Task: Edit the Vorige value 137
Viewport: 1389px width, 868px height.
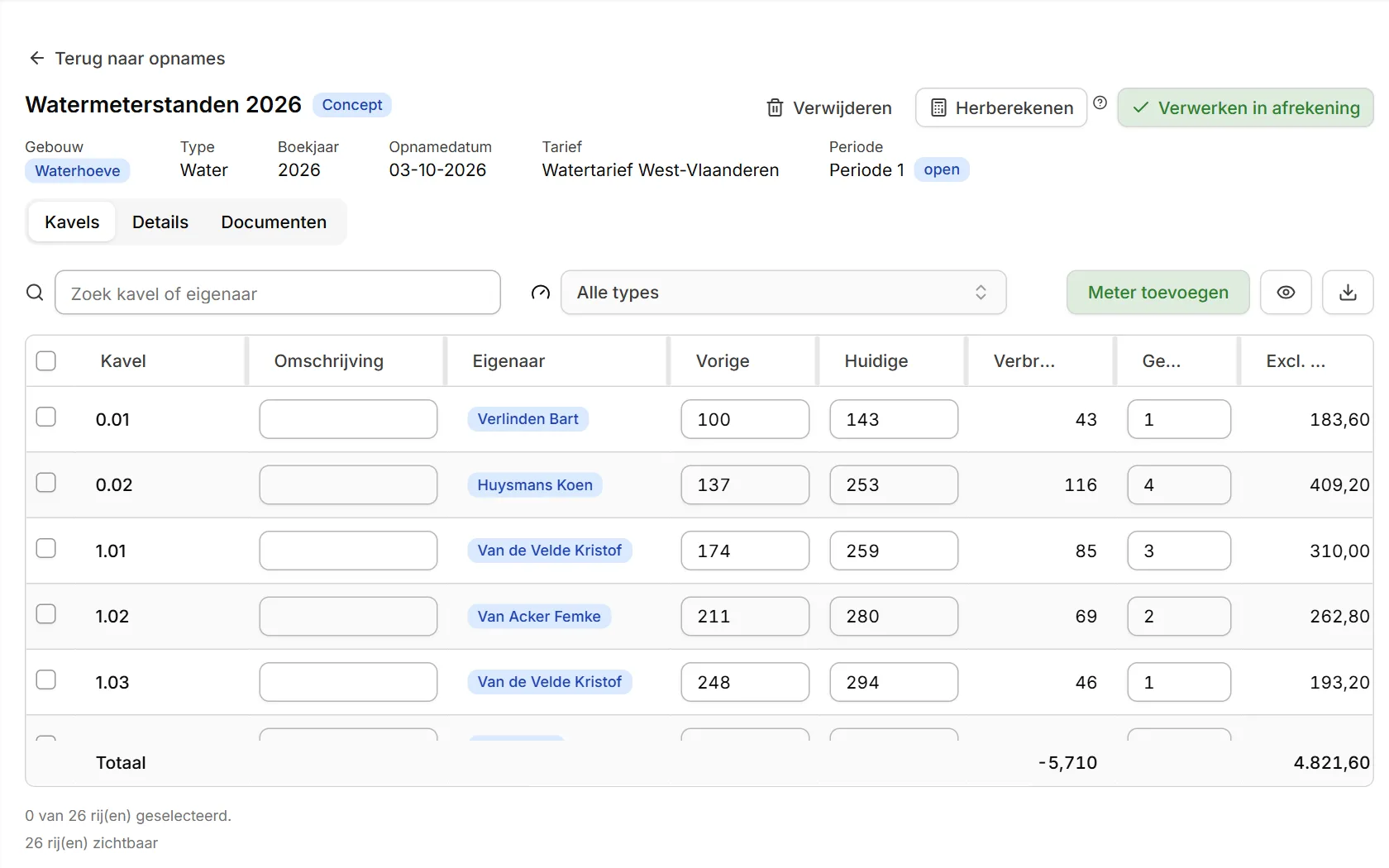Action: 745,485
